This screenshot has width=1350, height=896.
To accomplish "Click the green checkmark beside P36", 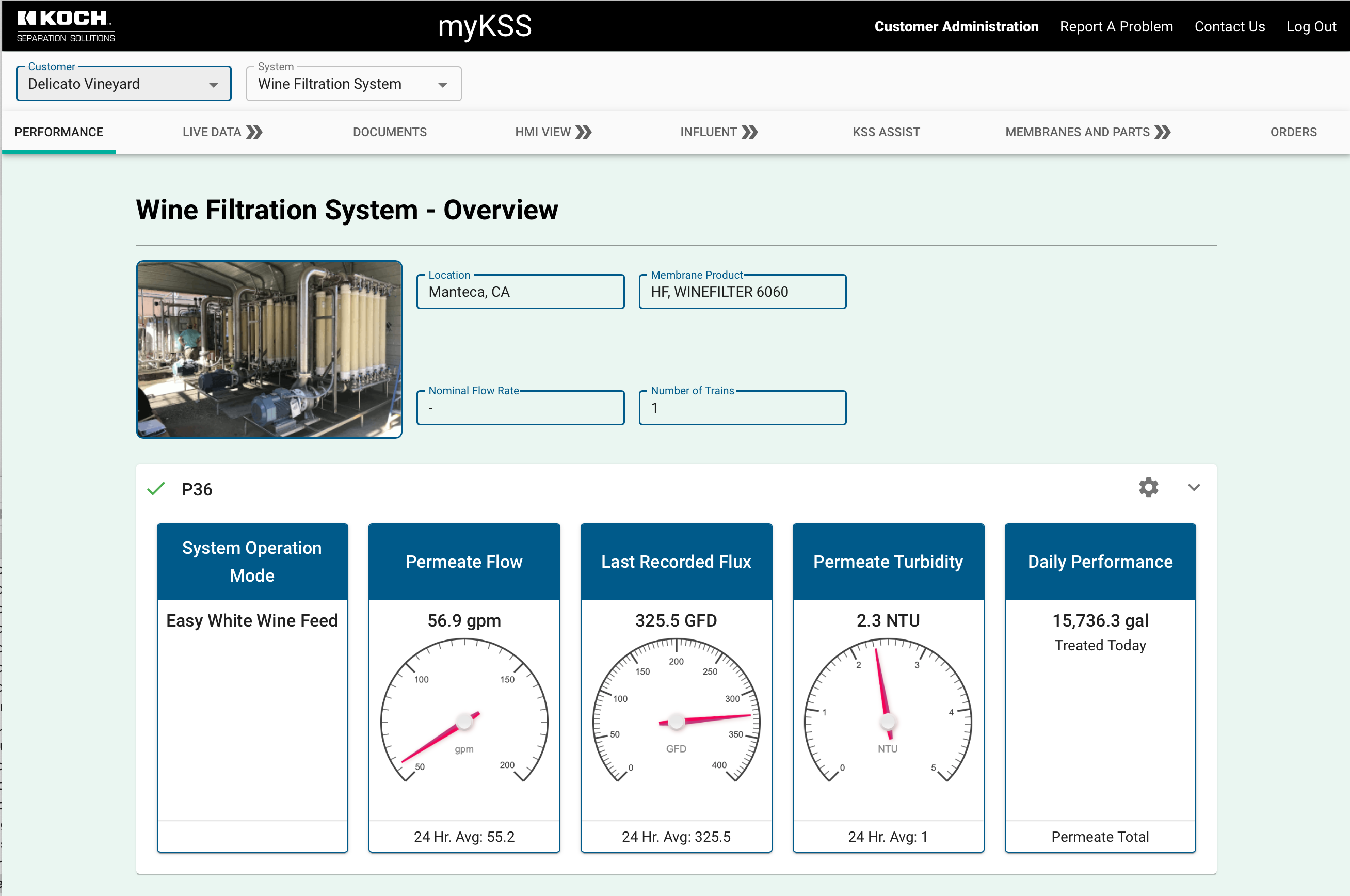I will (x=156, y=489).
